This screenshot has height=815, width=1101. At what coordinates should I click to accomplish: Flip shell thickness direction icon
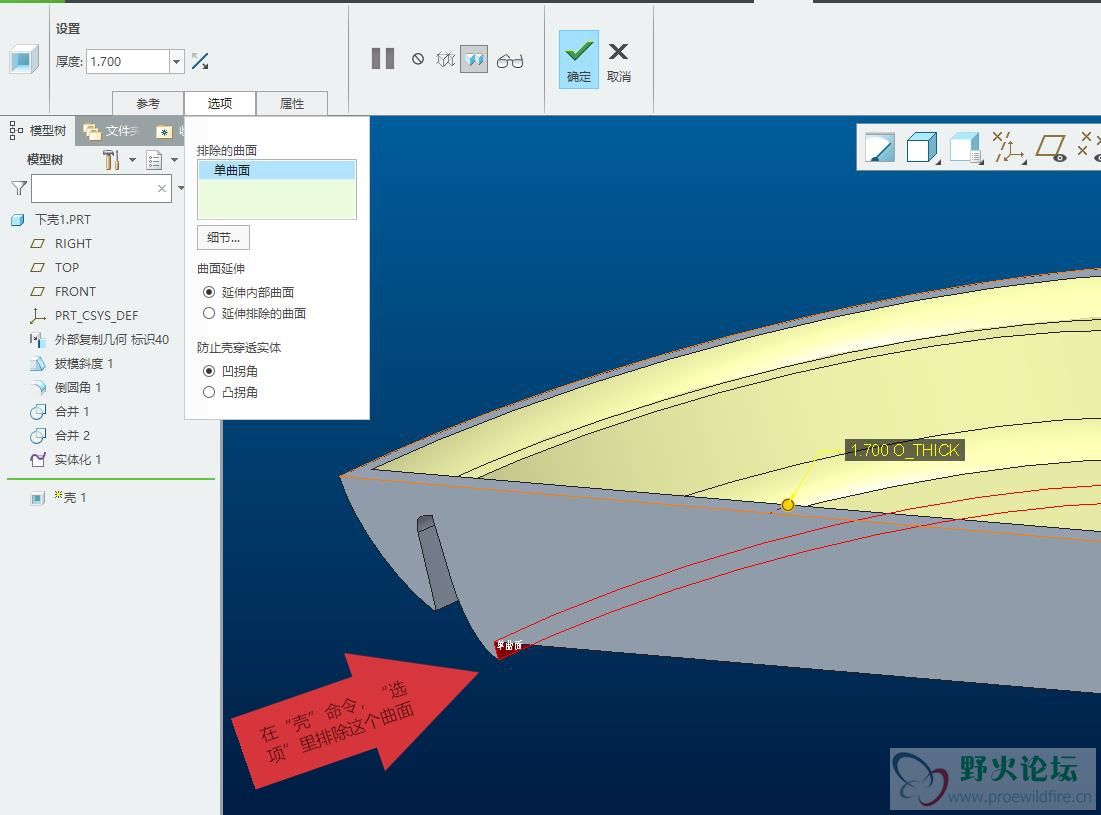click(200, 61)
